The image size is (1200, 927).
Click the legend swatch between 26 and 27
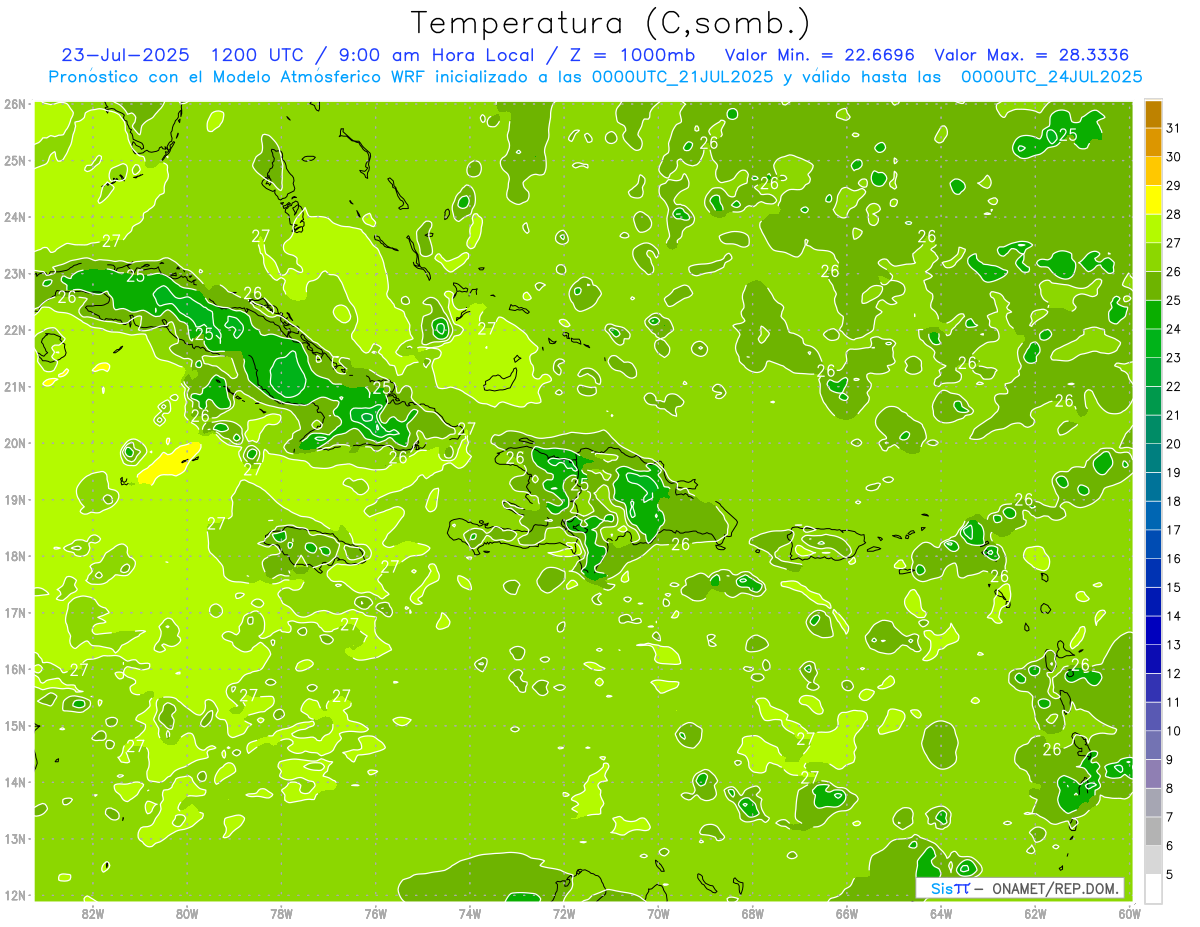[1153, 257]
